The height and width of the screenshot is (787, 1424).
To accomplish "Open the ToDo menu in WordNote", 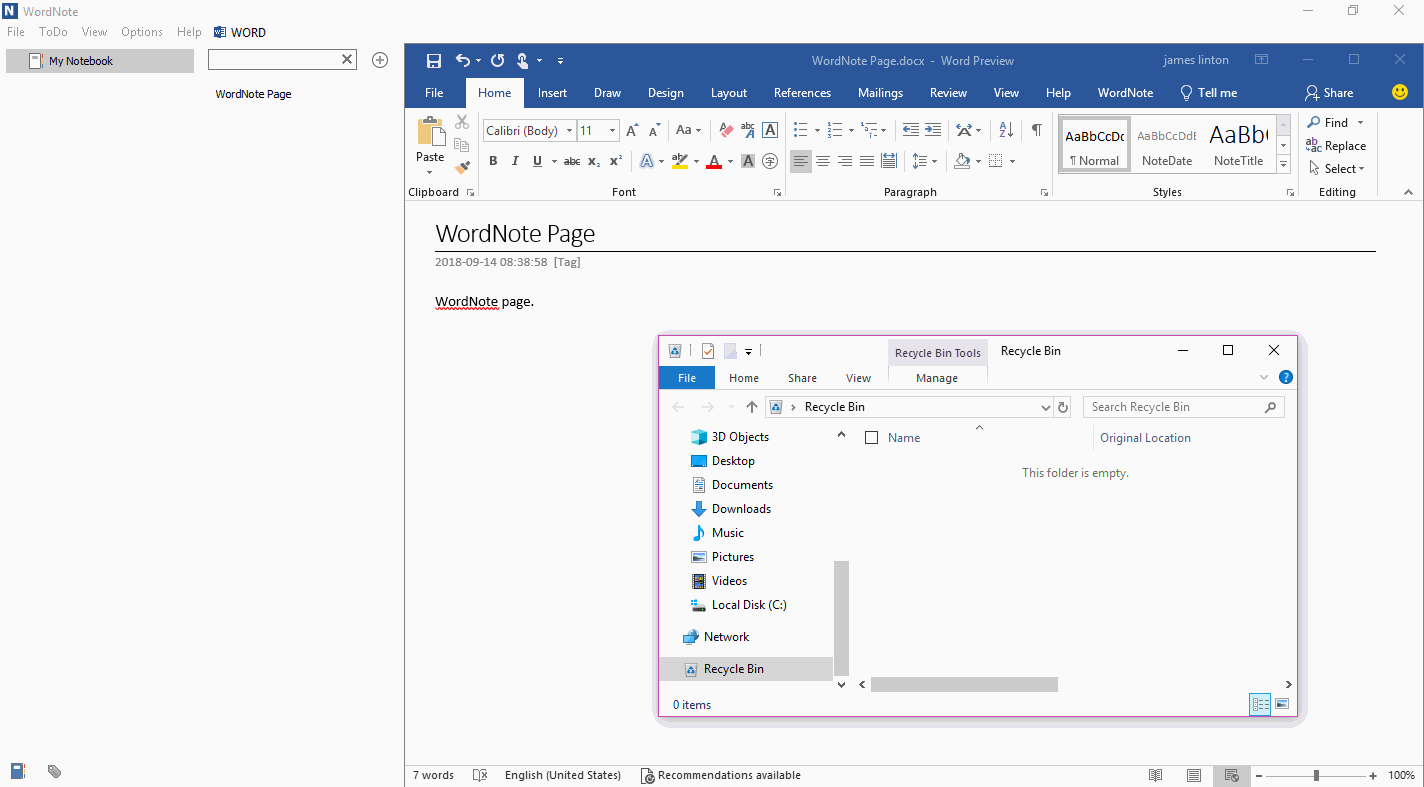I will (53, 32).
